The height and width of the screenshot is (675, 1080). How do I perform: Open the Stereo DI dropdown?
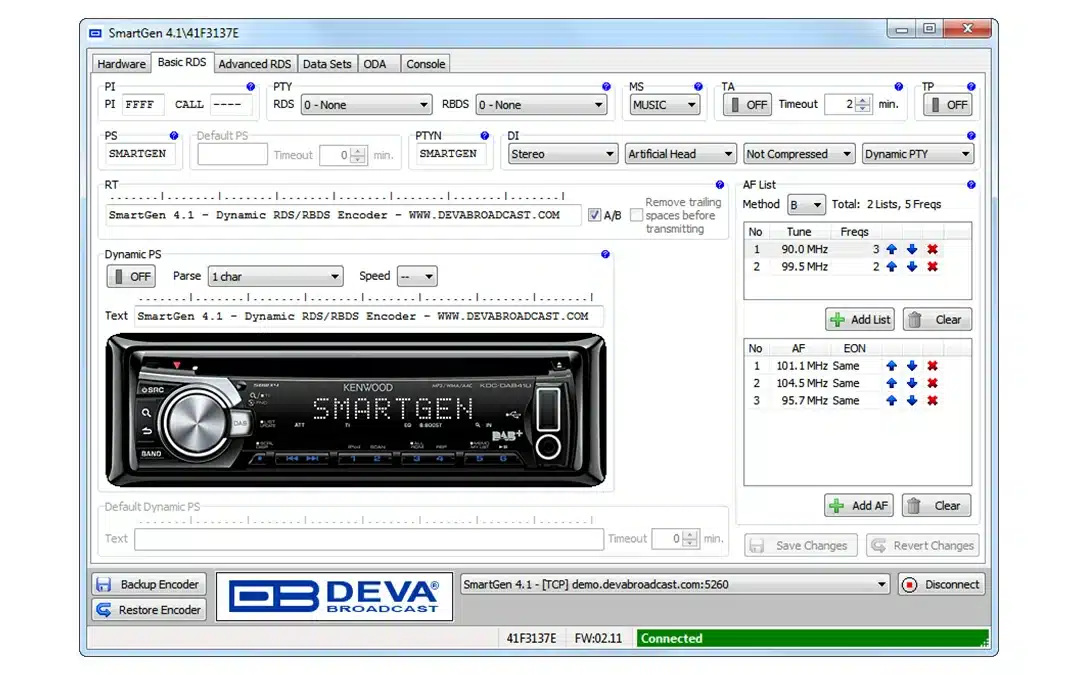(562, 154)
